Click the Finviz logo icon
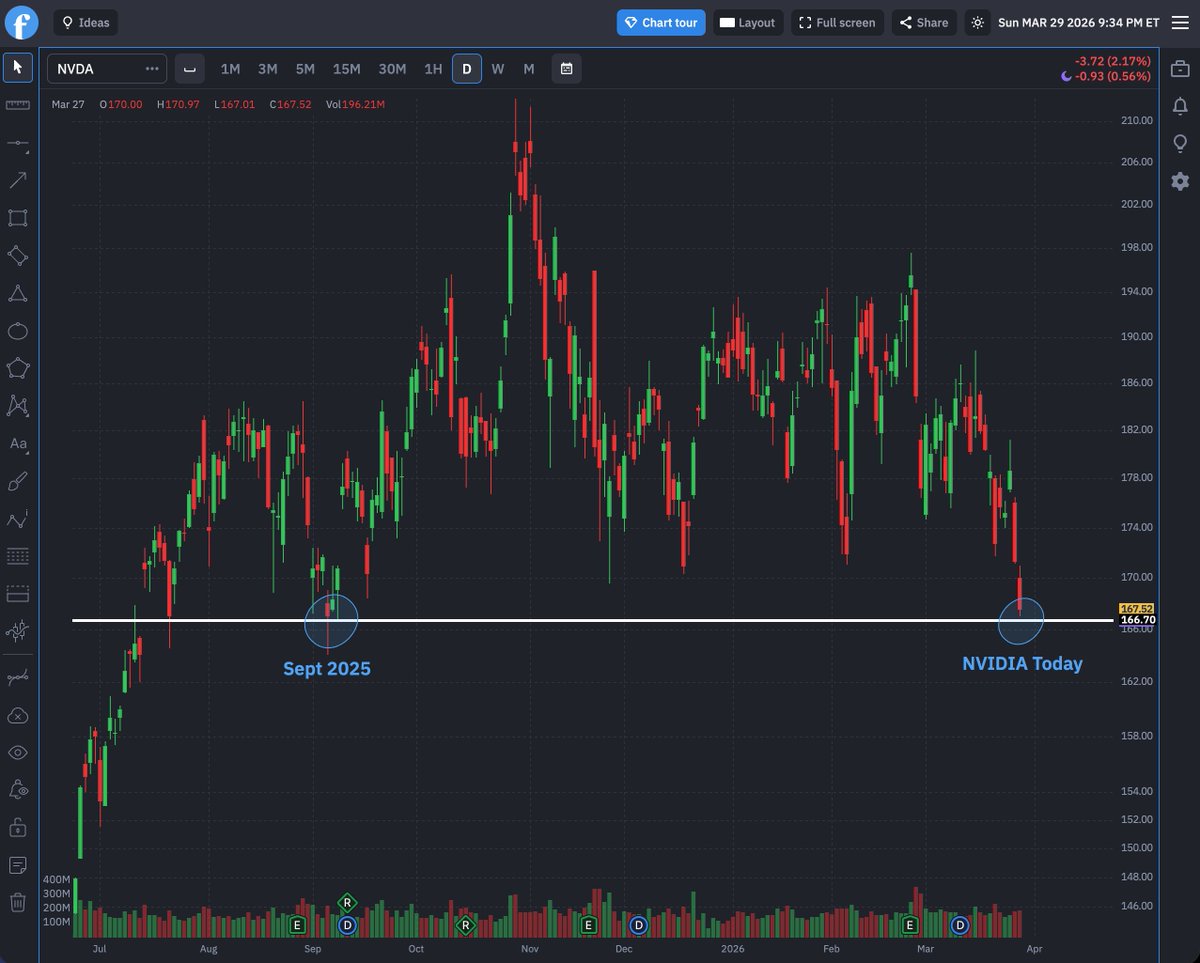This screenshot has width=1200, height=963. pyautogui.click(x=21, y=22)
